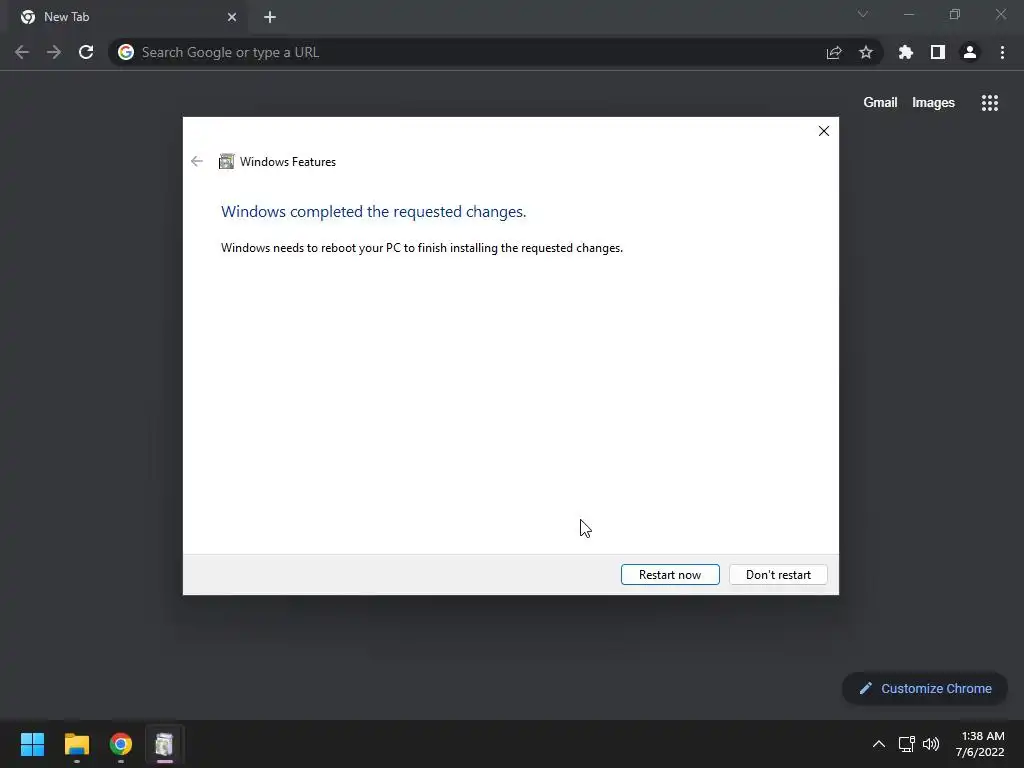
Task: Click the heading "Windows completed the requested changes."
Action: coord(374,212)
